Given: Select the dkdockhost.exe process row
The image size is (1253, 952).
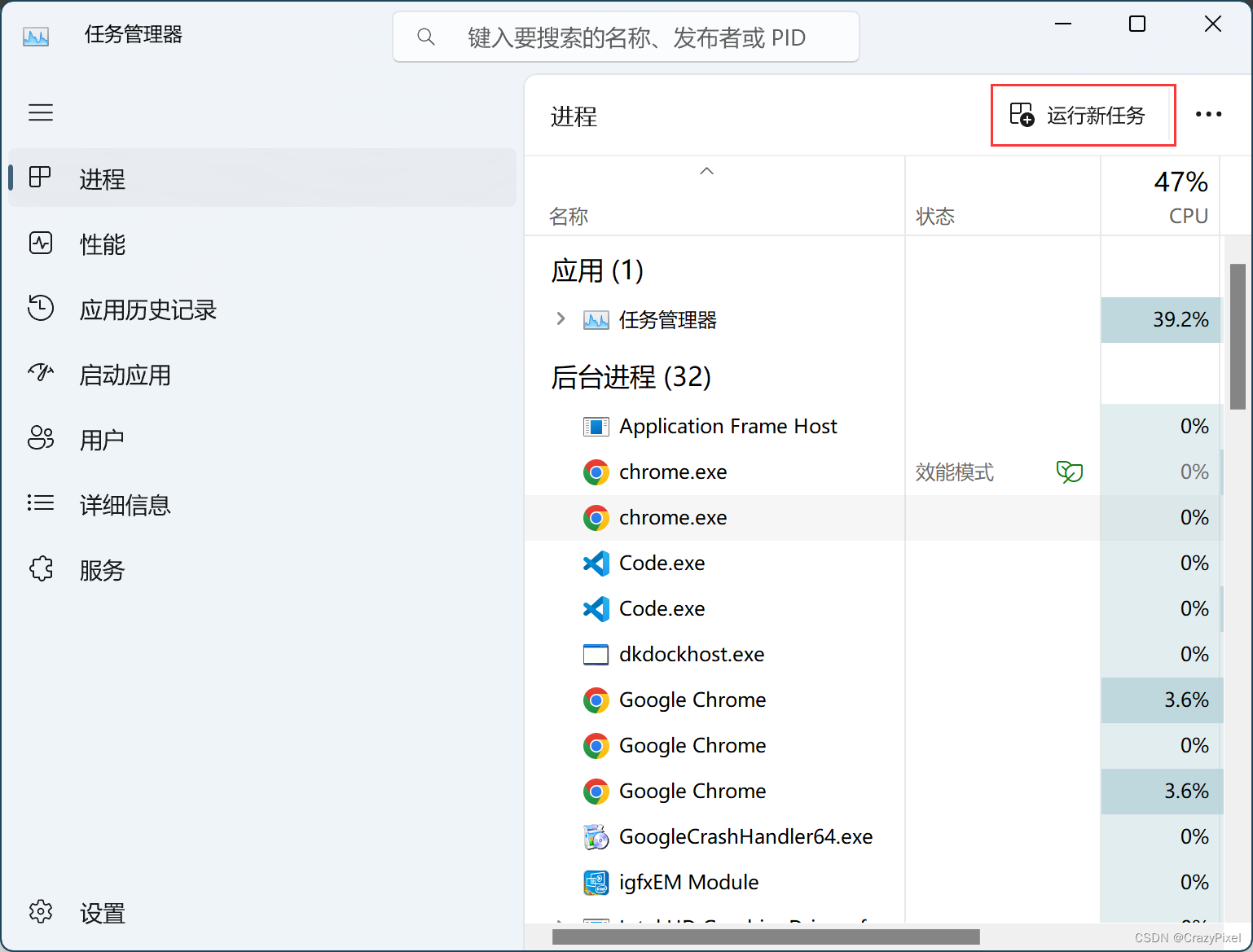Looking at the screenshot, I should [x=873, y=655].
